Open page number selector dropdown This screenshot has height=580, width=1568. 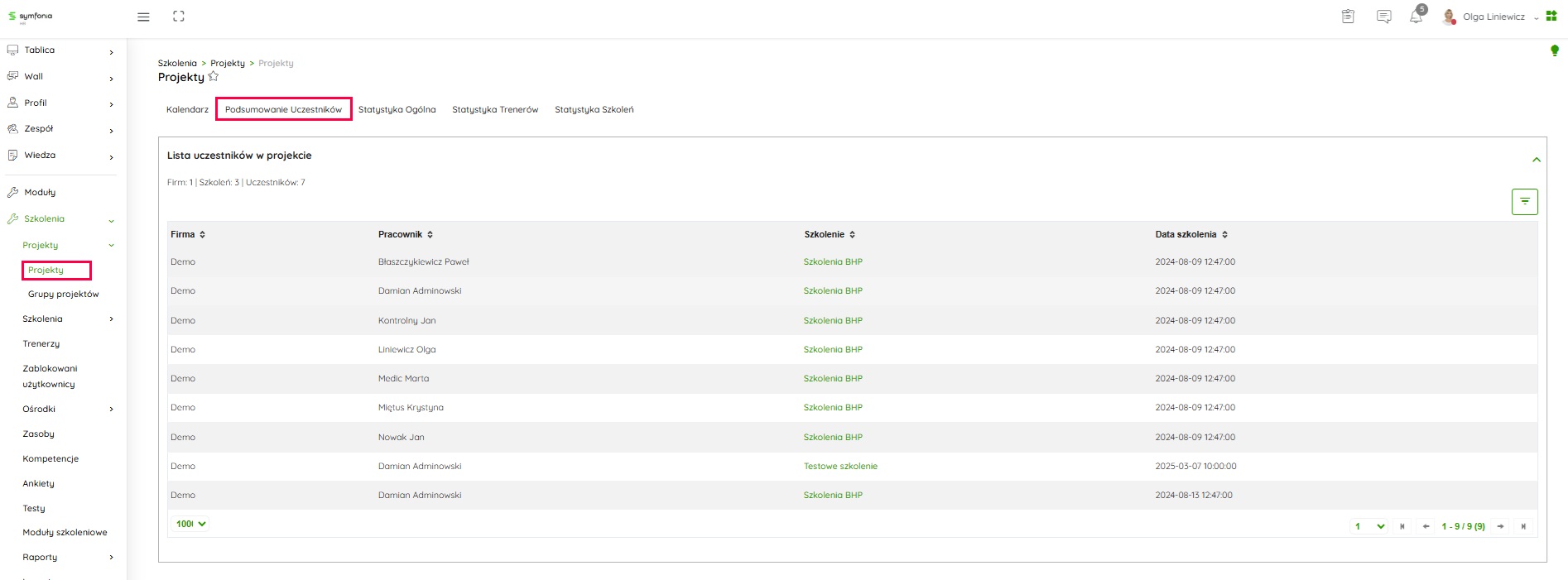coord(1369,526)
